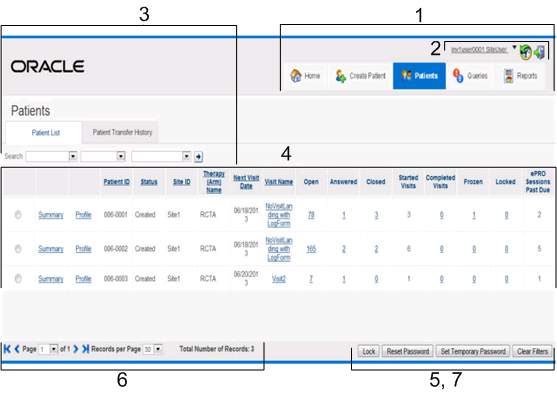
Task: Expand the first Search dropdown
Action: coord(73,156)
